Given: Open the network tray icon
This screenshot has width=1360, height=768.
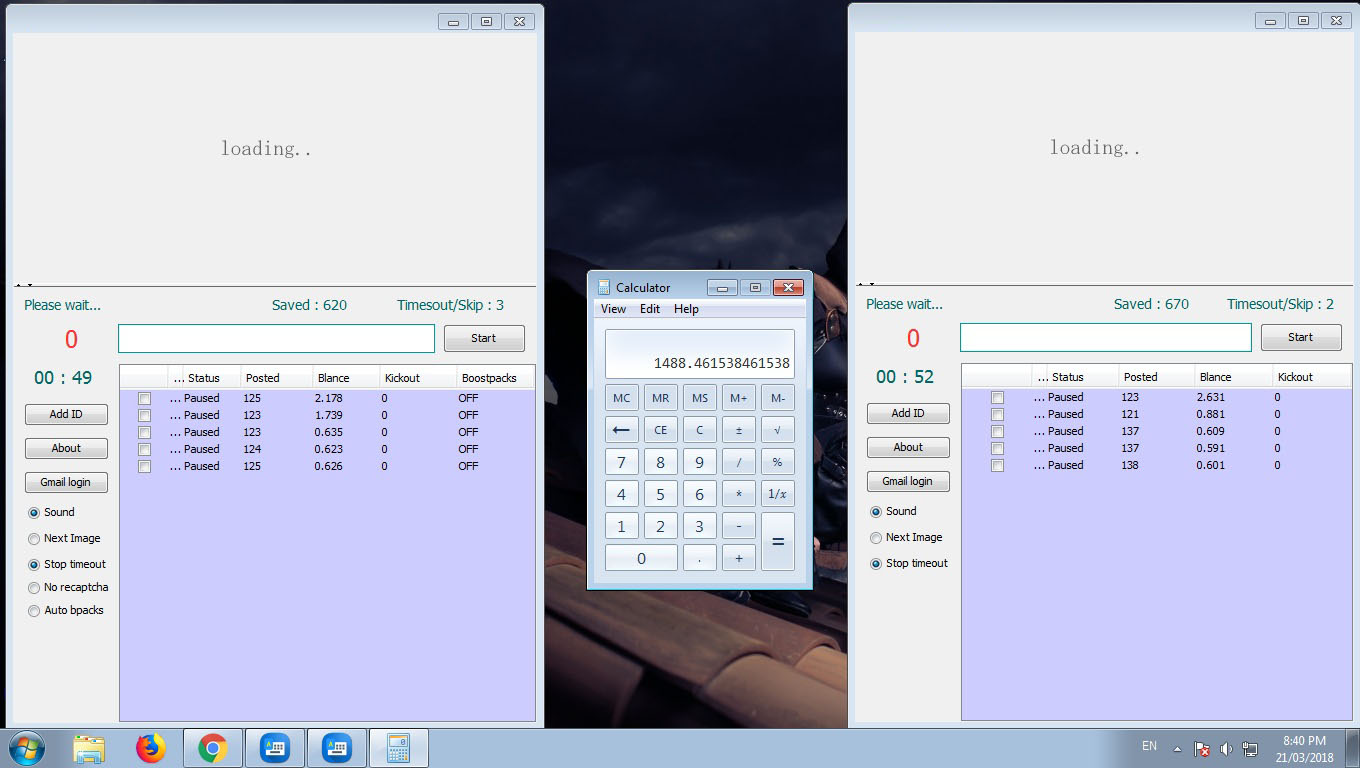Looking at the screenshot, I should 1250,749.
